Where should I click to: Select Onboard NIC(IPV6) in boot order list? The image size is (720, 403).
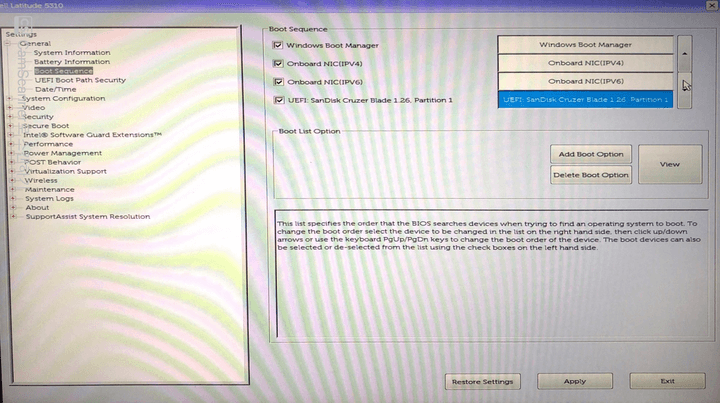tap(585, 81)
